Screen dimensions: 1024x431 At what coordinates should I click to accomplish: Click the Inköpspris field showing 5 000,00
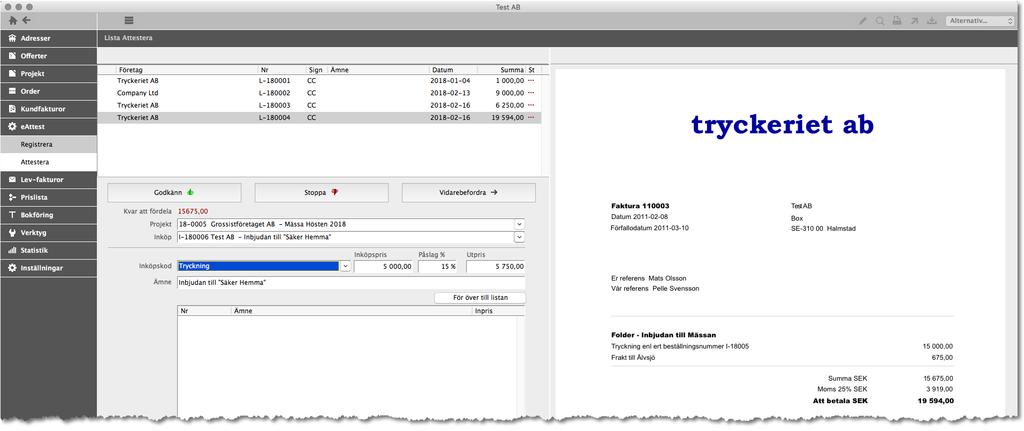(384, 266)
